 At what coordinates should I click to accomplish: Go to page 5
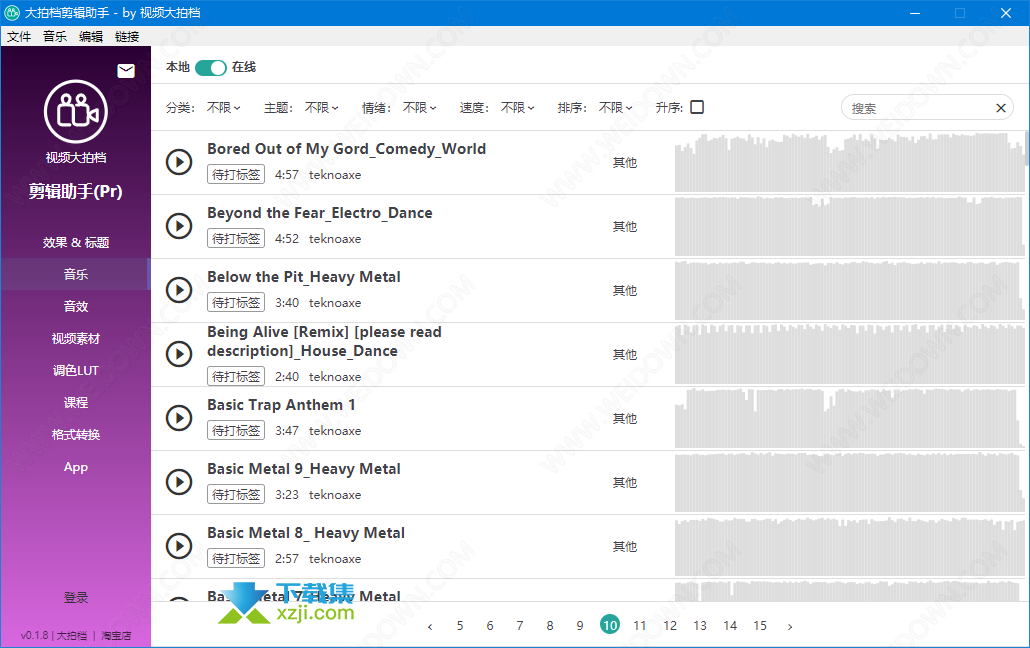(x=460, y=626)
